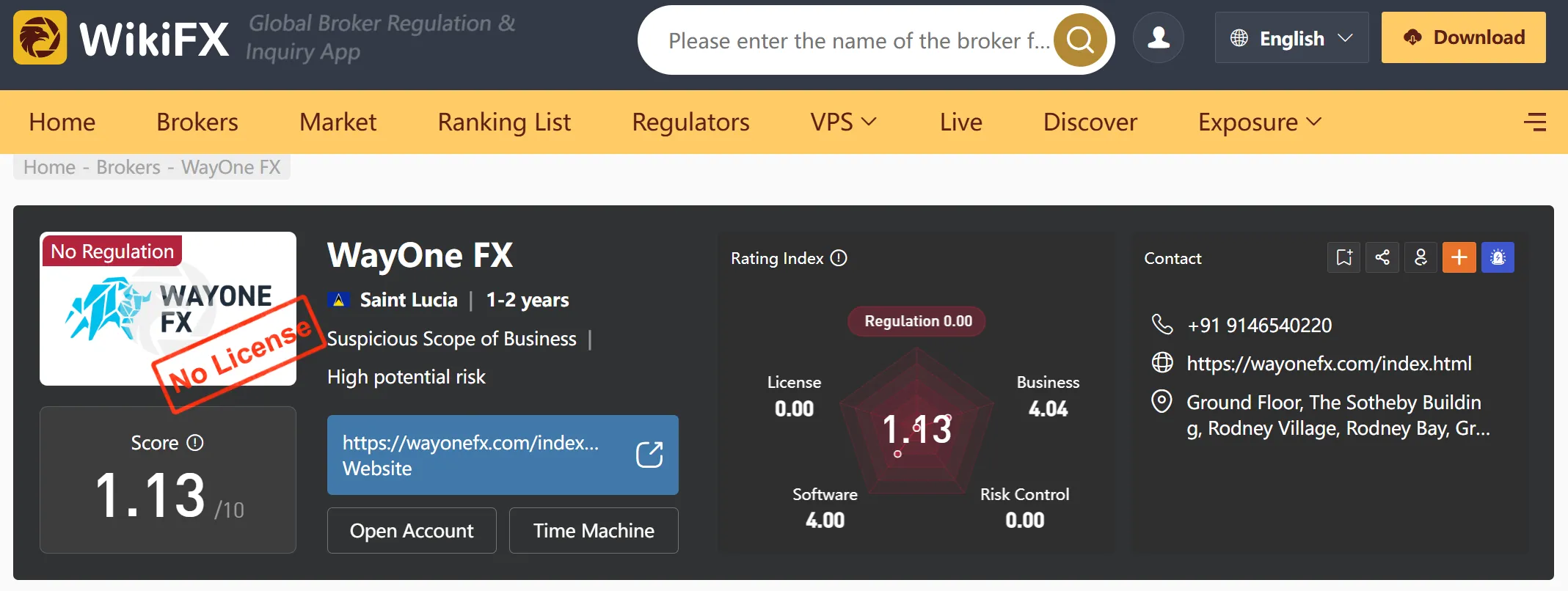Image resolution: width=1568 pixels, height=591 pixels.
Task: Click the 1-2 years text
Action: pyautogui.click(x=528, y=300)
